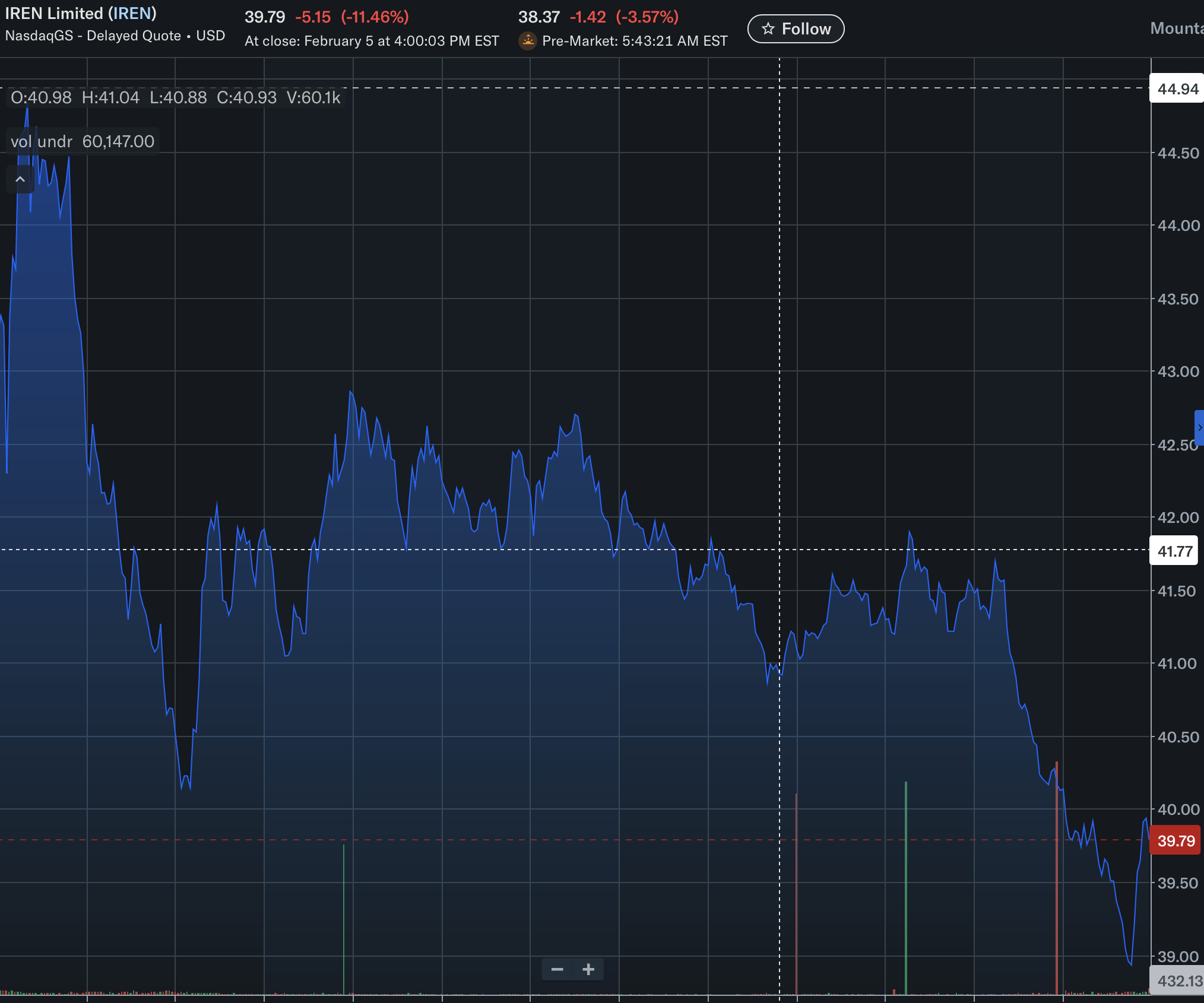Click the 43.00 label on price axis

1178,372
